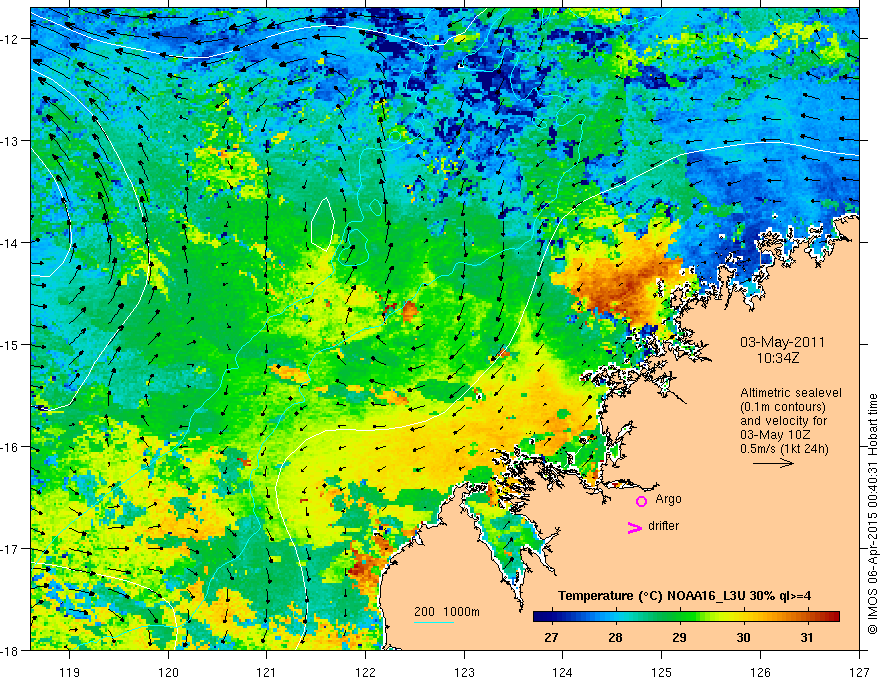Click the latitude axis label '-16'

point(10,447)
